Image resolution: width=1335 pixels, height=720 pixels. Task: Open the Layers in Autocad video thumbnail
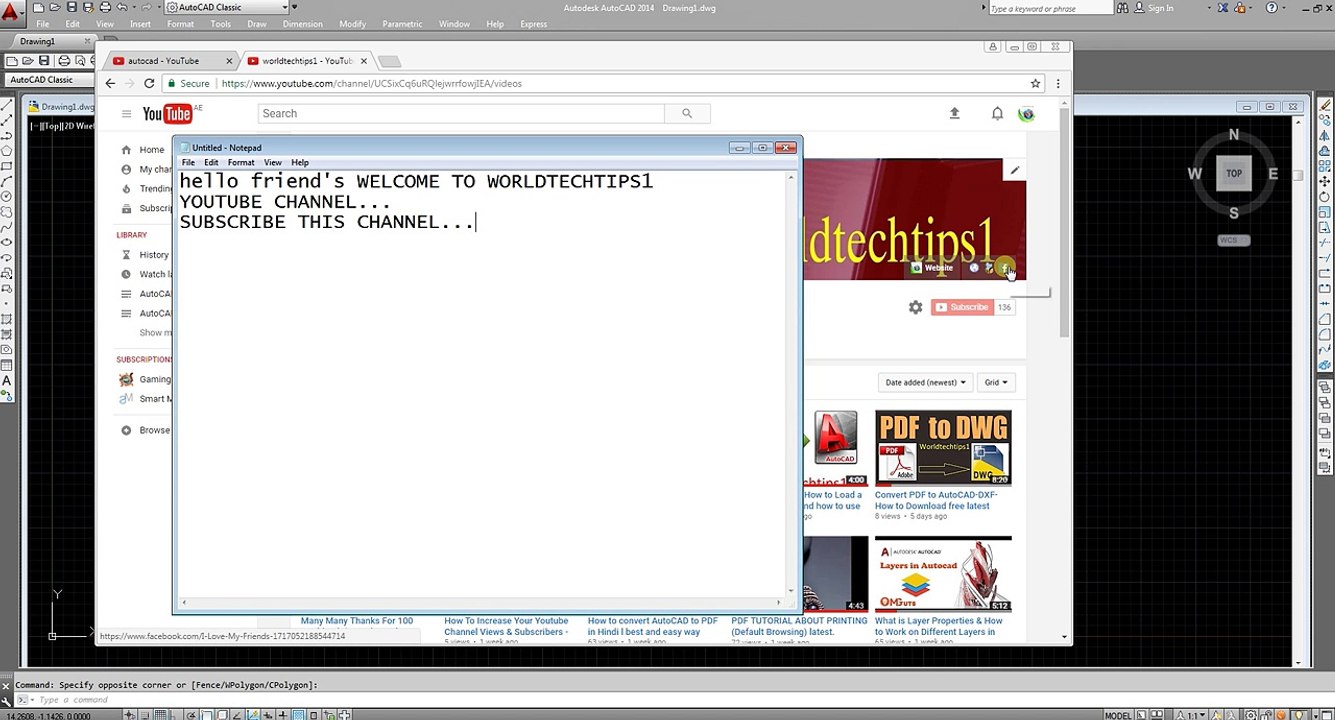pyautogui.click(x=943, y=574)
